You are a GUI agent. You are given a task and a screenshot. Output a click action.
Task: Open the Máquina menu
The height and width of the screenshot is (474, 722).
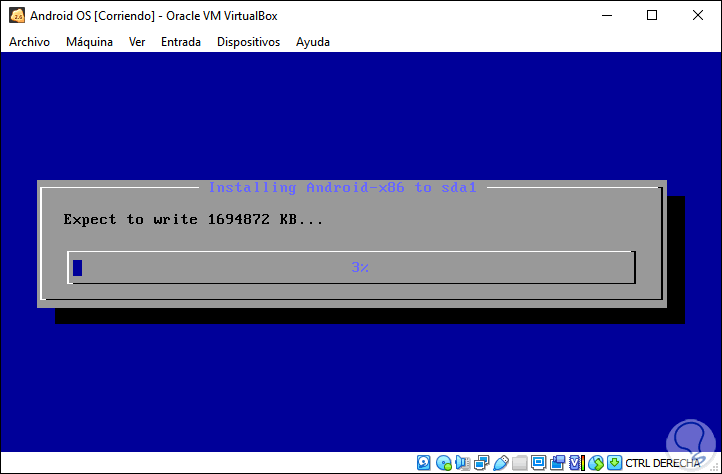pyautogui.click(x=89, y=42)
